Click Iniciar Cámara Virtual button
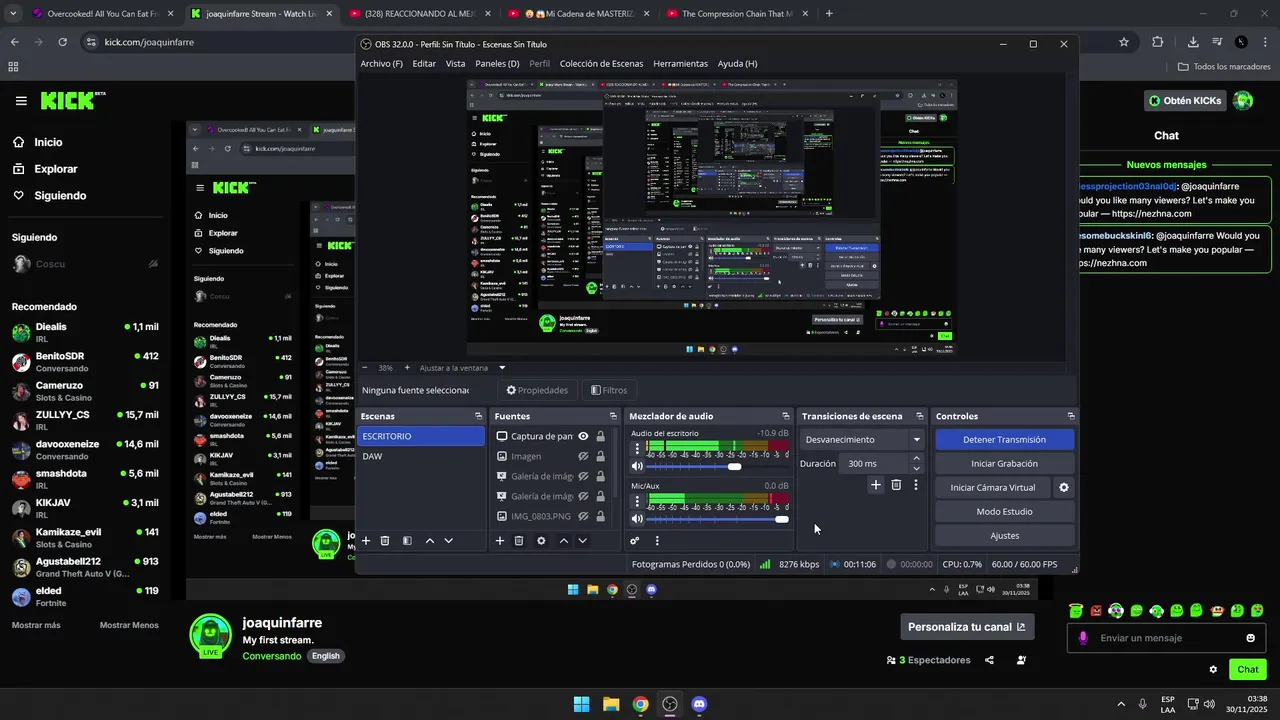 [x=993, y=487]
